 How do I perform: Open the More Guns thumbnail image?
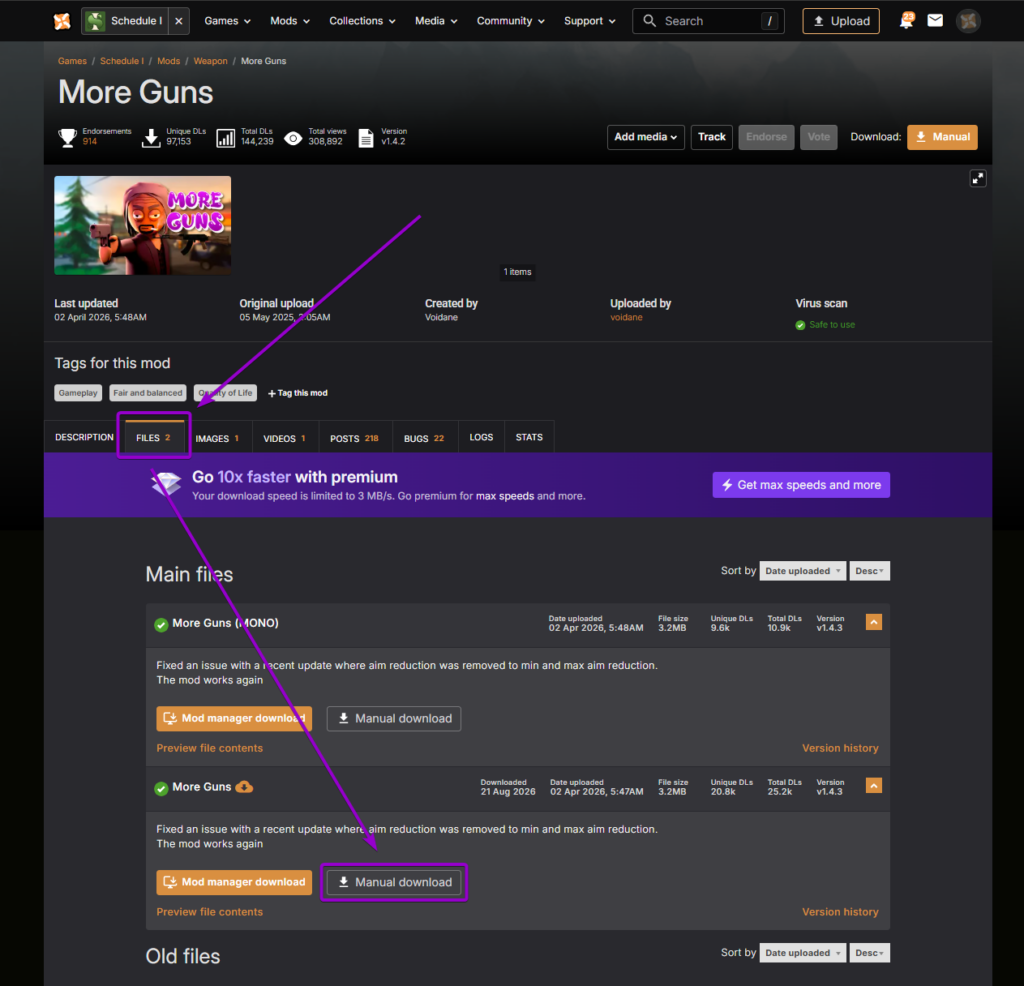(142, 225)
